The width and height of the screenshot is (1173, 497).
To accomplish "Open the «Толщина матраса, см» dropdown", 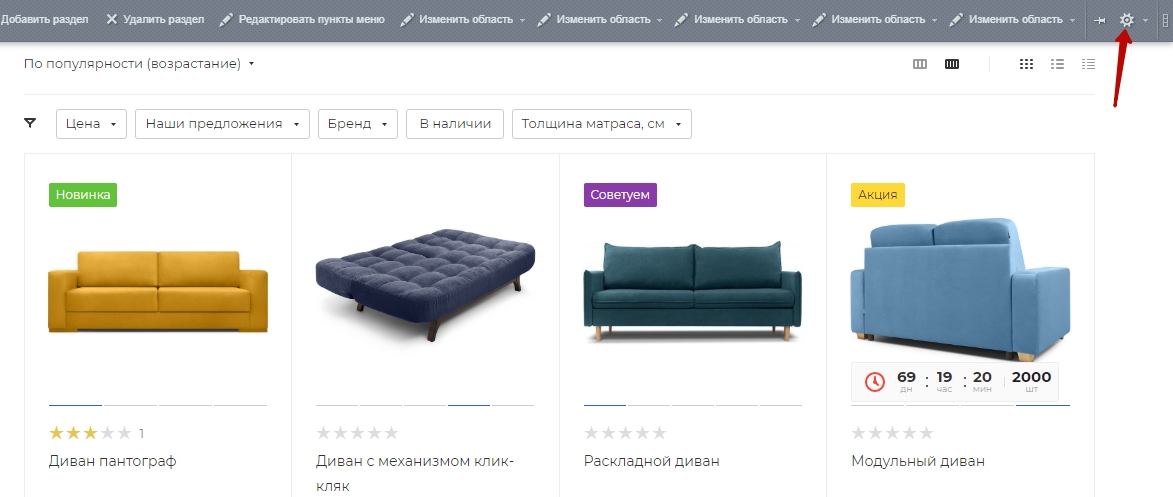I will click(601, 124).
